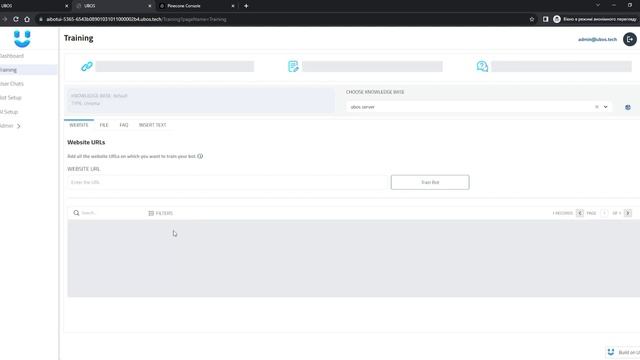Go to next page in table pagination
640x360 pixels.
[628, 213]
